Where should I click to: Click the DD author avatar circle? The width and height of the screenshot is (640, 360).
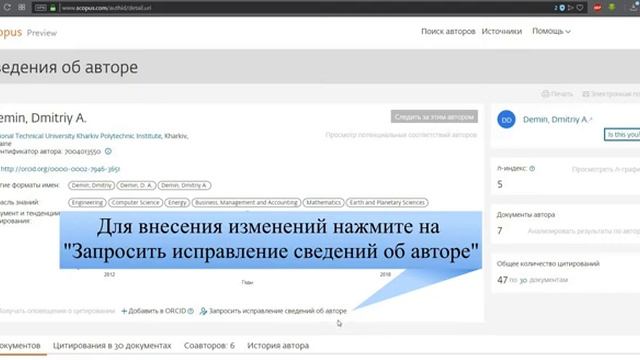(506, 120)
